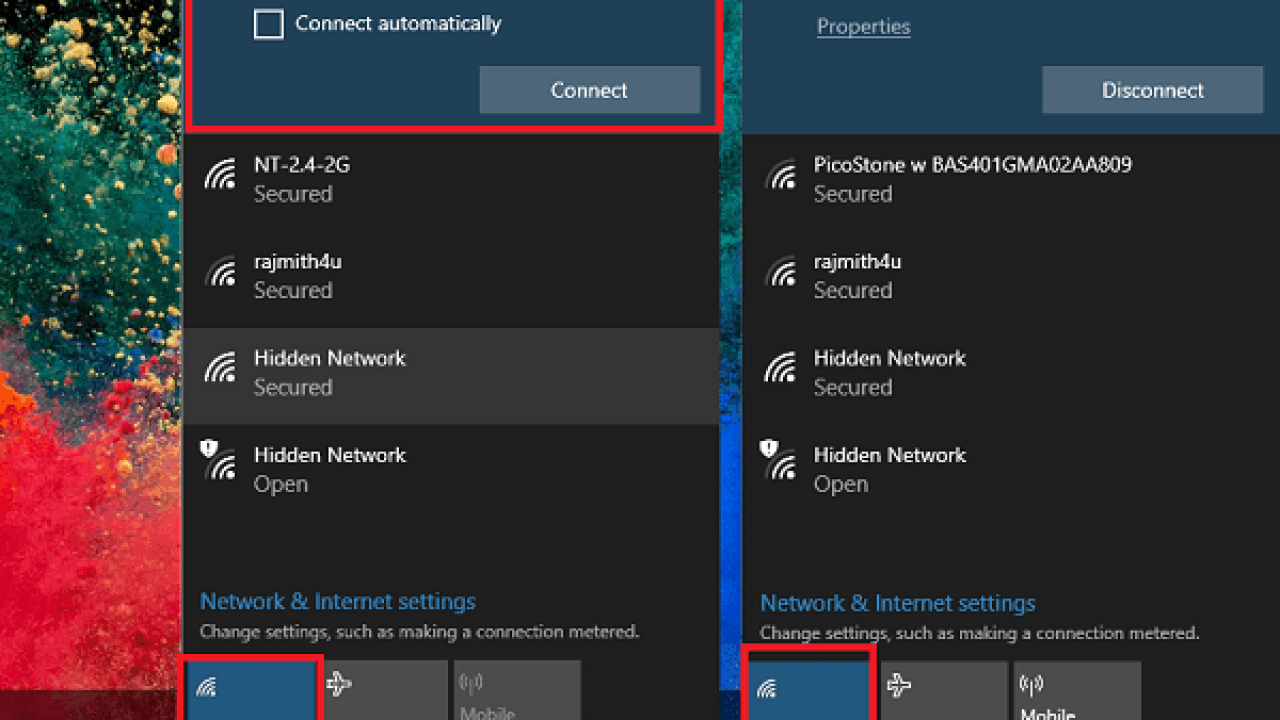The image size is (1280, 720).
Task: Select open Hidden Network in right panel
Action: pyautogui.click(x=1011, y=470)
